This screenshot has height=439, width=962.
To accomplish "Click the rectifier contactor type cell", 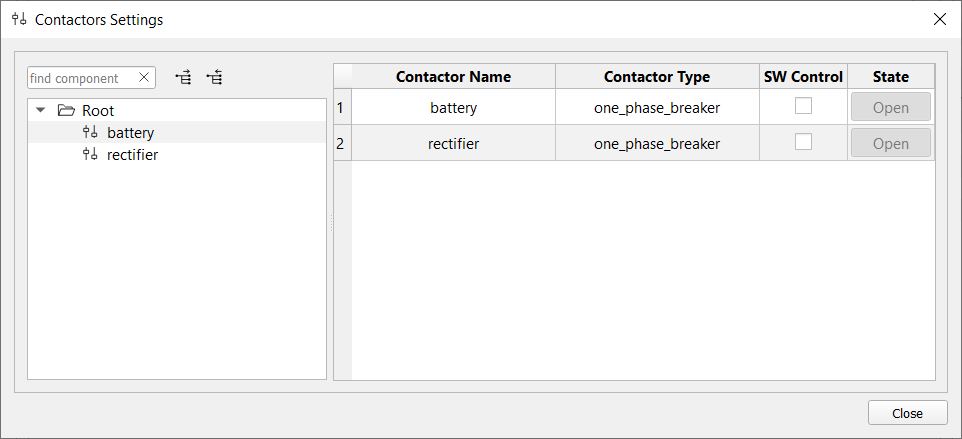I will [x=656, y=143].
